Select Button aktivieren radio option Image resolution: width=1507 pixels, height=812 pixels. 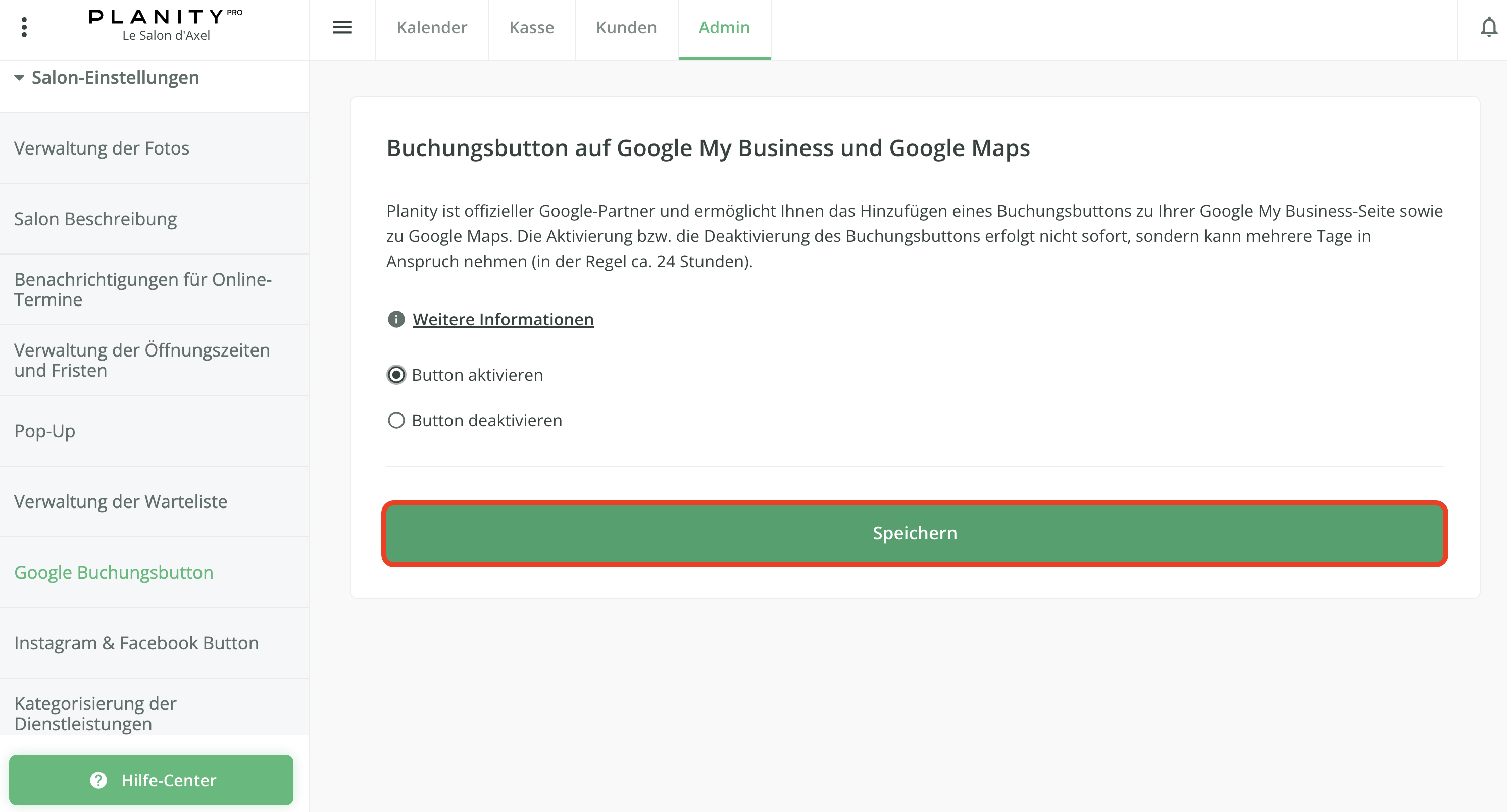pos(396,375)
